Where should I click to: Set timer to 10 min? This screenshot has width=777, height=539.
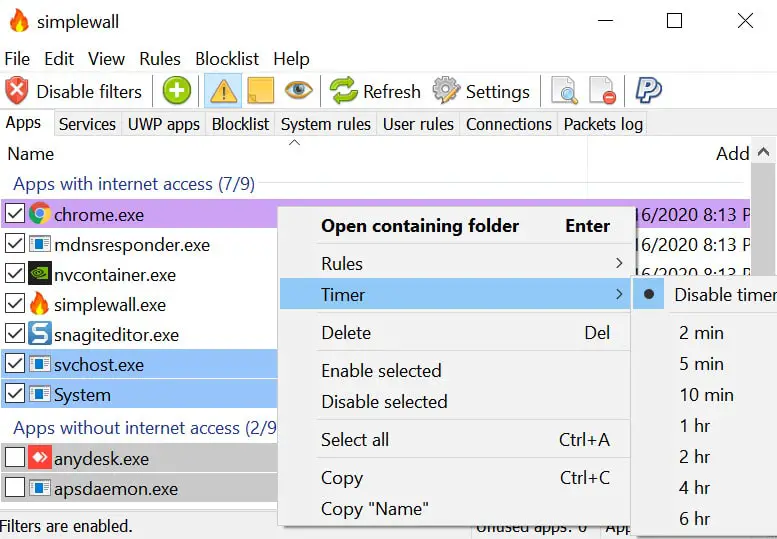[705, 395]
